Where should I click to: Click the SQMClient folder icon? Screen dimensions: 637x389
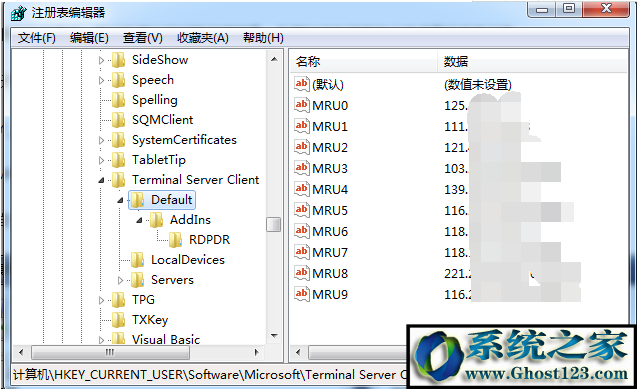click(118, 120)
